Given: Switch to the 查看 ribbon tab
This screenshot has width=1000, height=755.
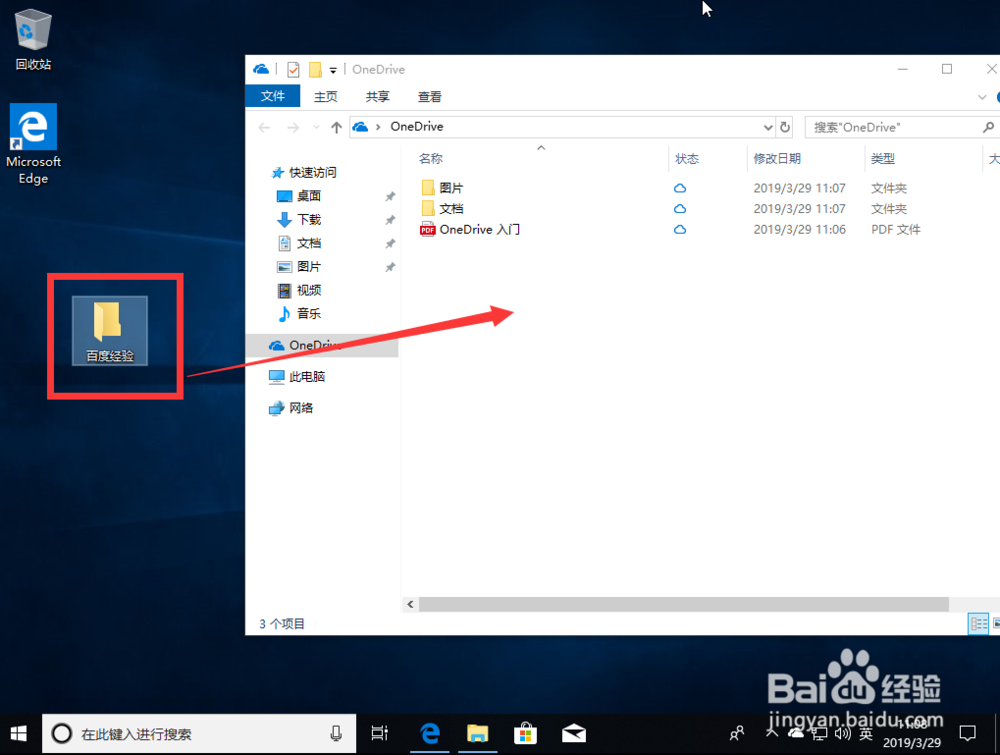Looking at the screenshot, I should point(429,96).
